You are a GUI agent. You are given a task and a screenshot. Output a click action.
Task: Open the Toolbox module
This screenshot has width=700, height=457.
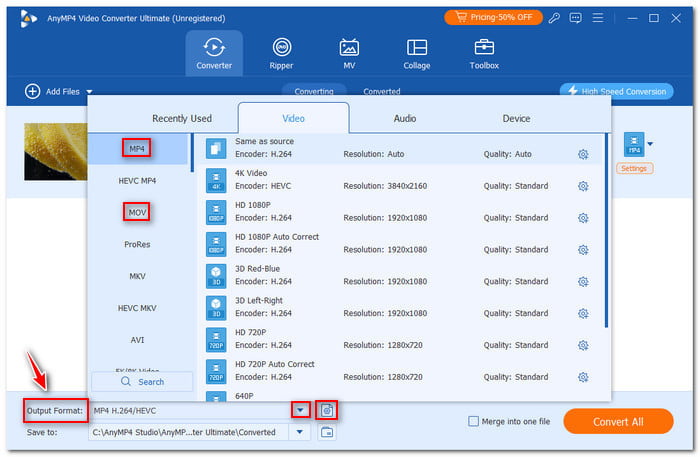(x=484, y=54)
